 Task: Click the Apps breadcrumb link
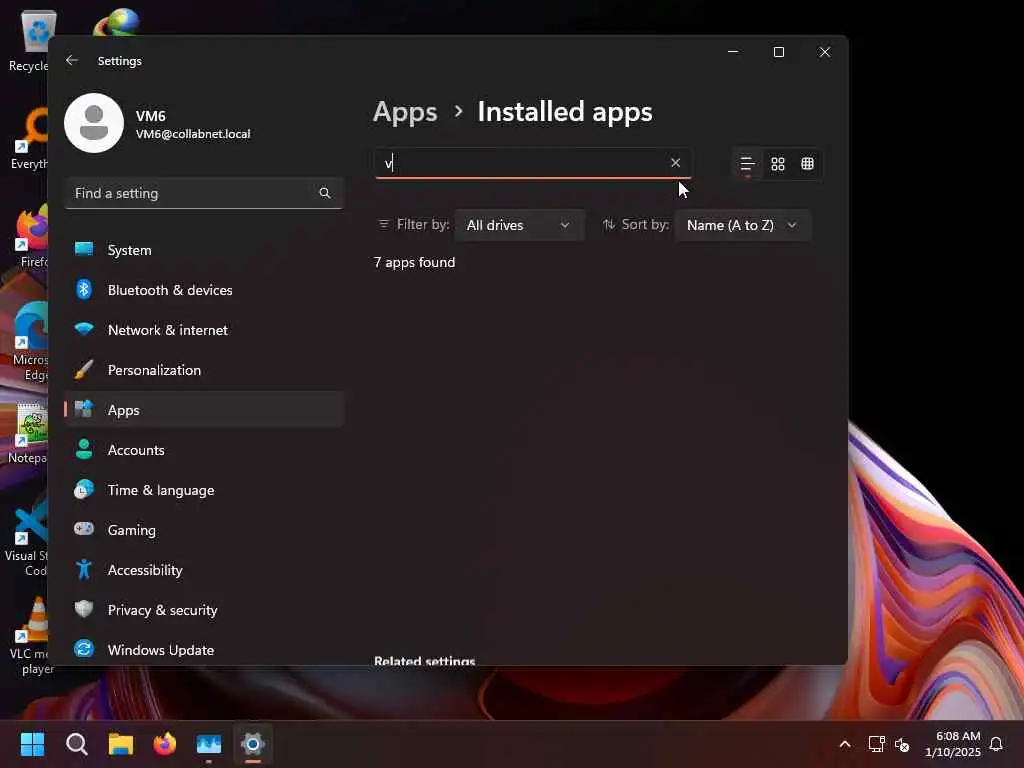click(405, 112)
